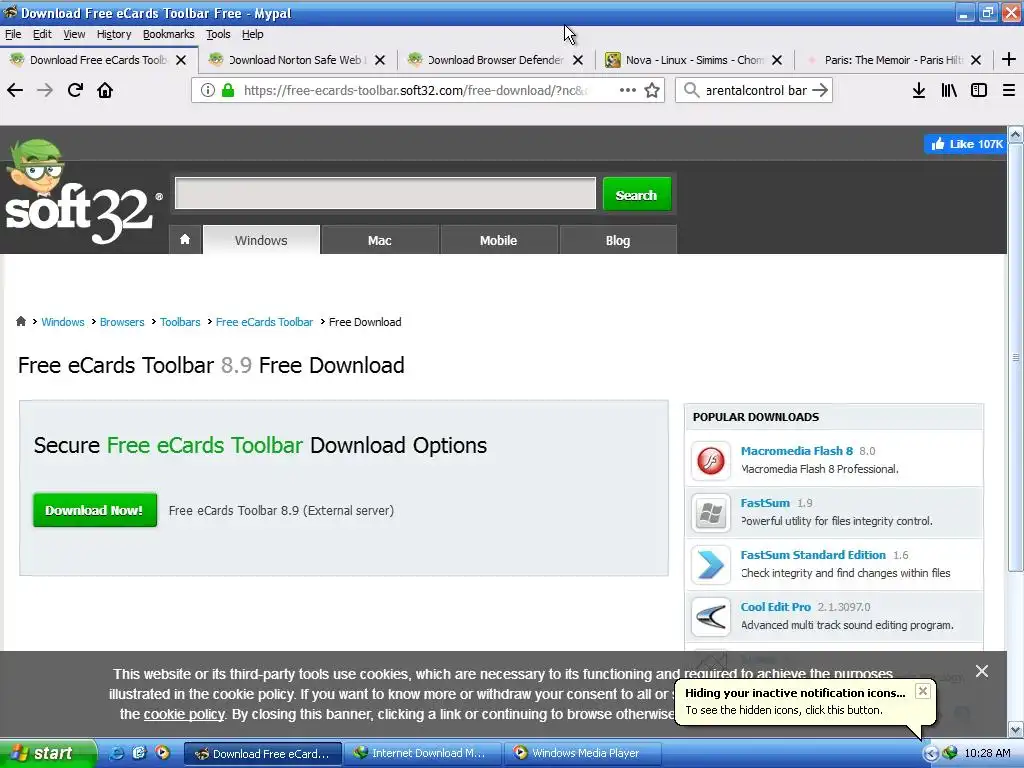
Task: Close the Download Norton Safe Web tab
Action: (x=380, y=60)
